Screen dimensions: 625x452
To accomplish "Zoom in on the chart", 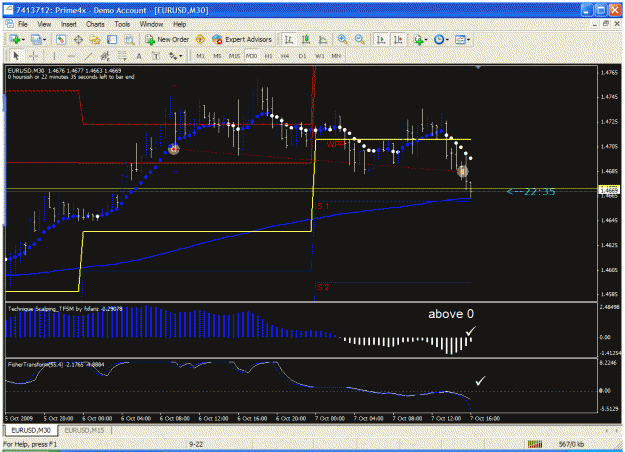I will [x=342, y=39].
